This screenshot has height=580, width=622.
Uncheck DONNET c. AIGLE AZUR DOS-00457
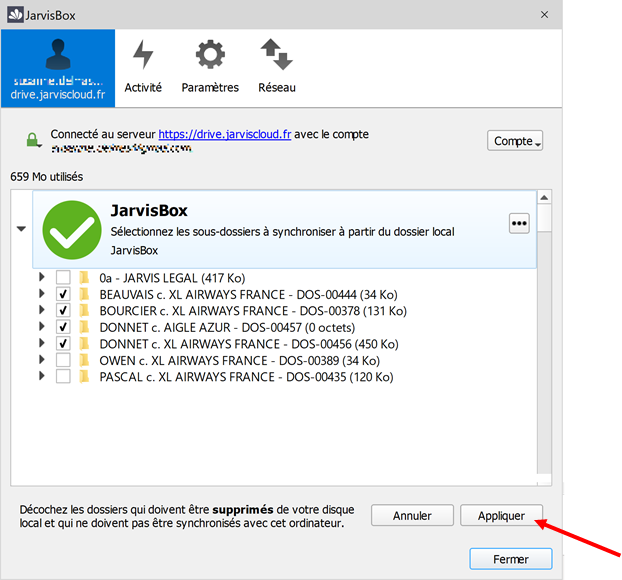click(x=63, y=327)
